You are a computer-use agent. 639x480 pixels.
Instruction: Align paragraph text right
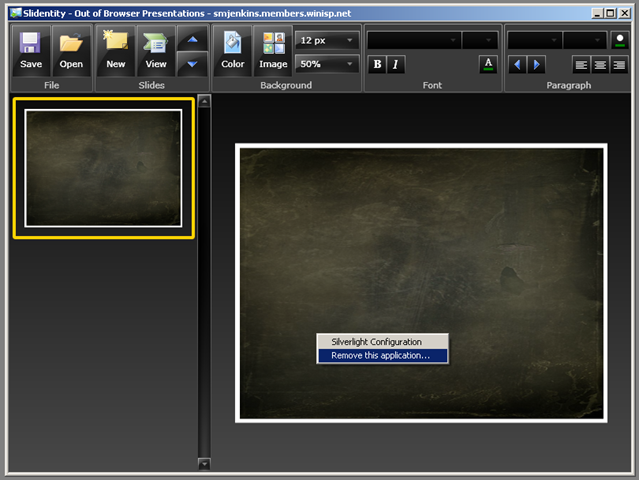(x=619, y=65)
